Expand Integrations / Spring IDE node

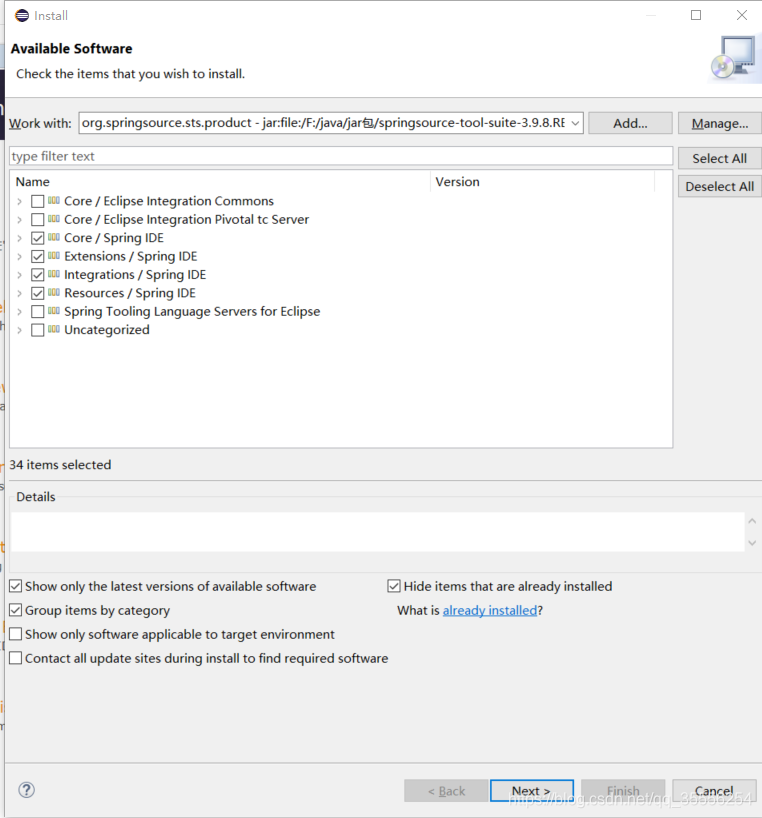19,275
